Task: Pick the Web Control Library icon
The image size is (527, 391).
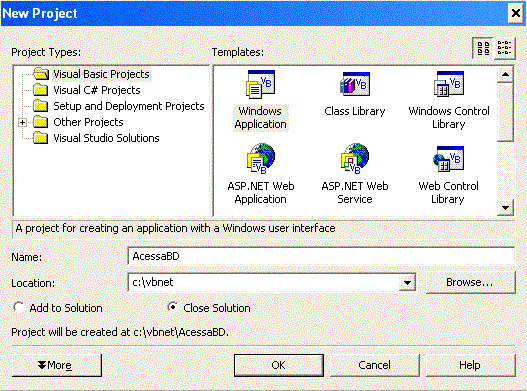Action: pos(449,159)
